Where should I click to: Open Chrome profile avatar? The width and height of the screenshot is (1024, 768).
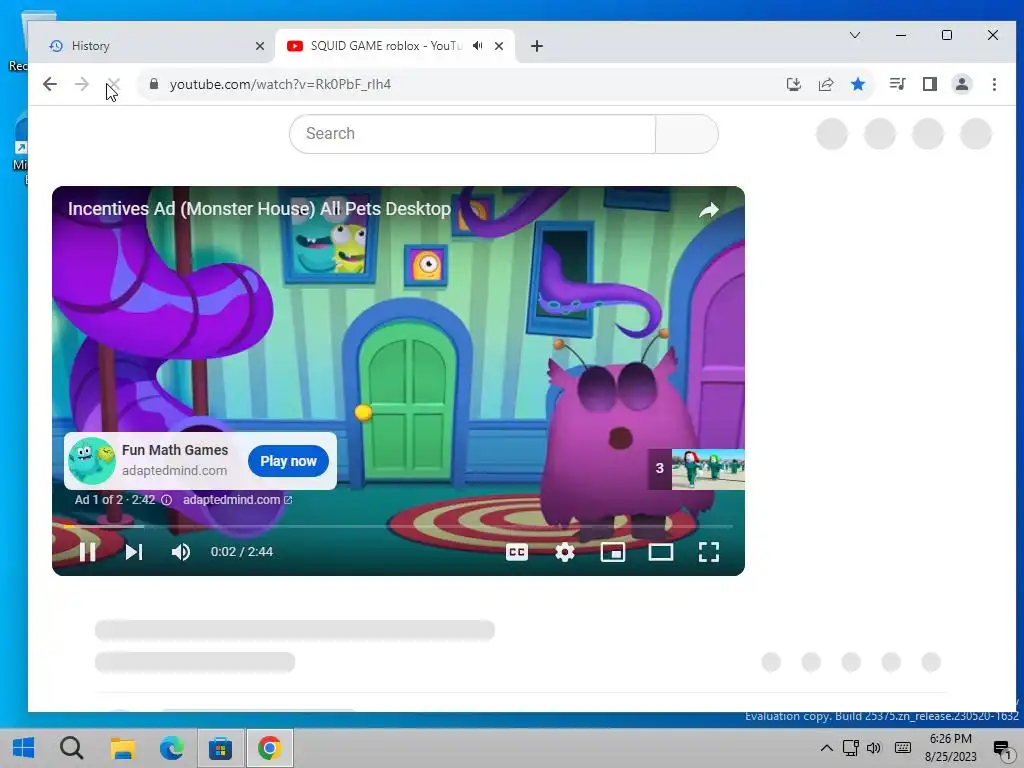(961, 84)
